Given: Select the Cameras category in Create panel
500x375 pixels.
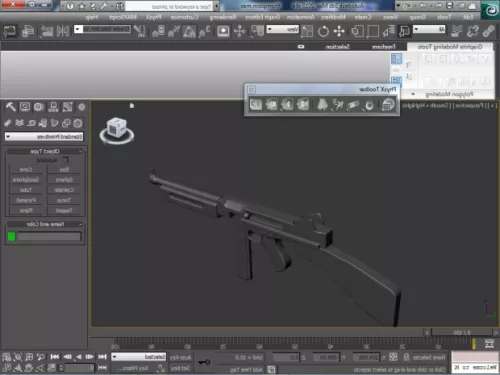Looking at the screenshot, I should coord(43,123).
